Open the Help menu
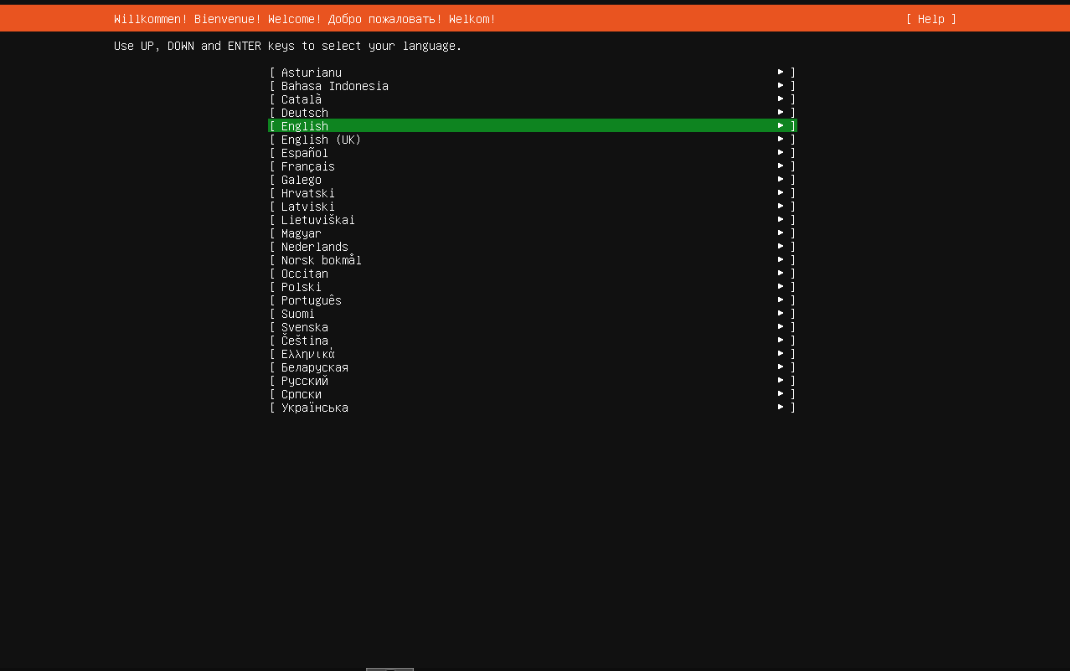 click(932, 18)
